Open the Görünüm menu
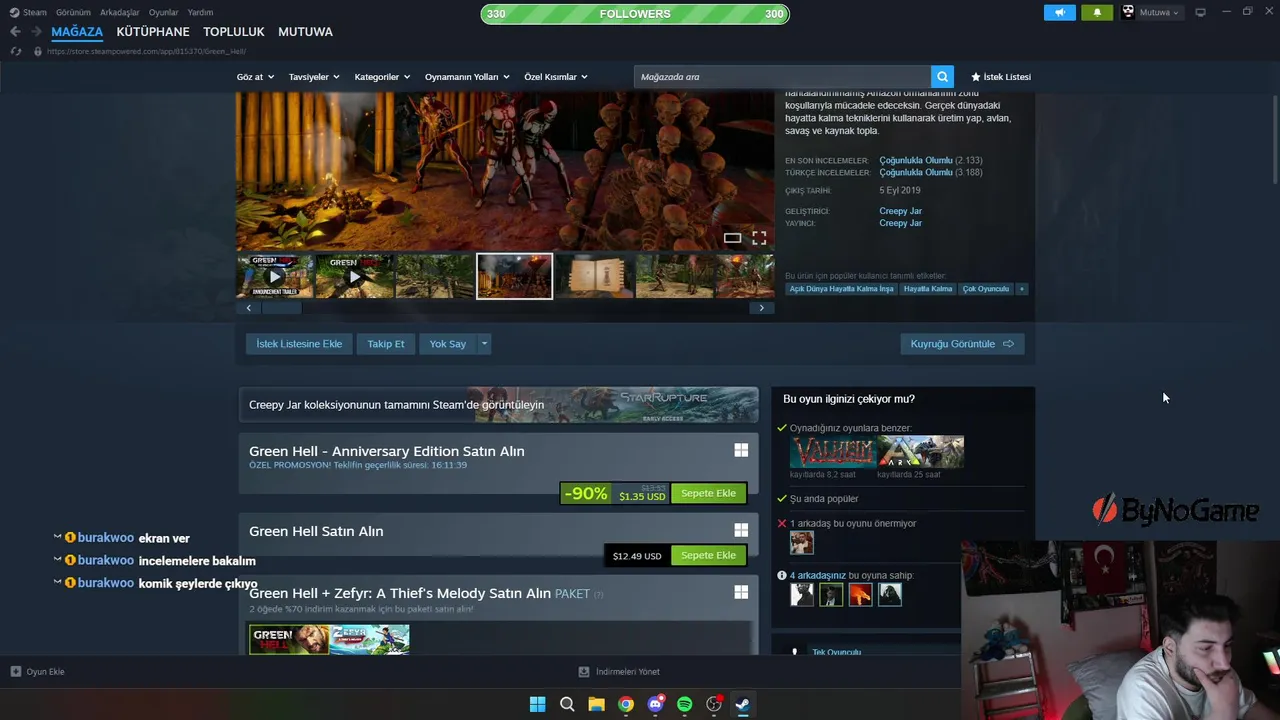The width and height of the screenshot is (1280, 720). coord(73,12)
